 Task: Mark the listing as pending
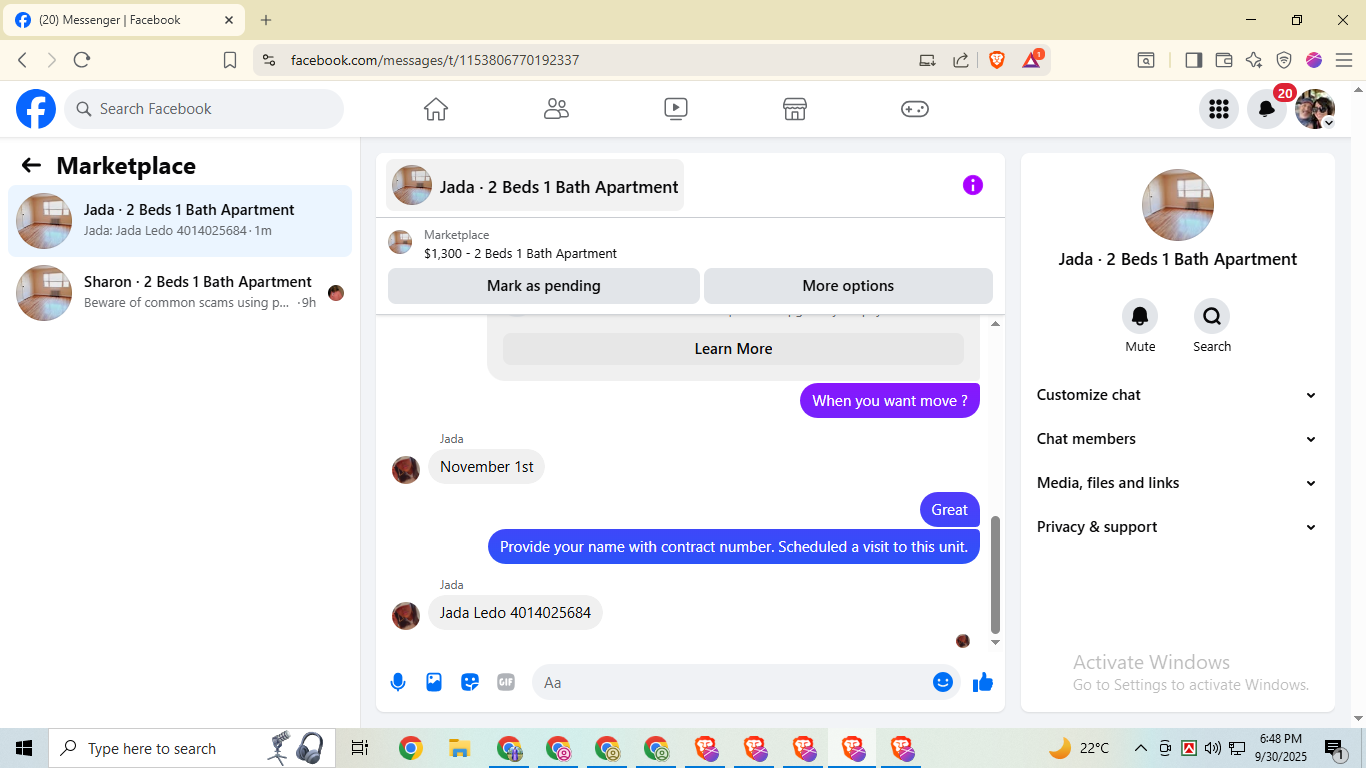pyautogui.click(x=544, y=286)
